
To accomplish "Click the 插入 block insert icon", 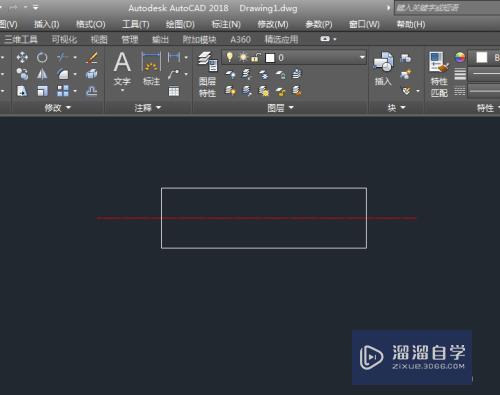I will coord(383,69).
